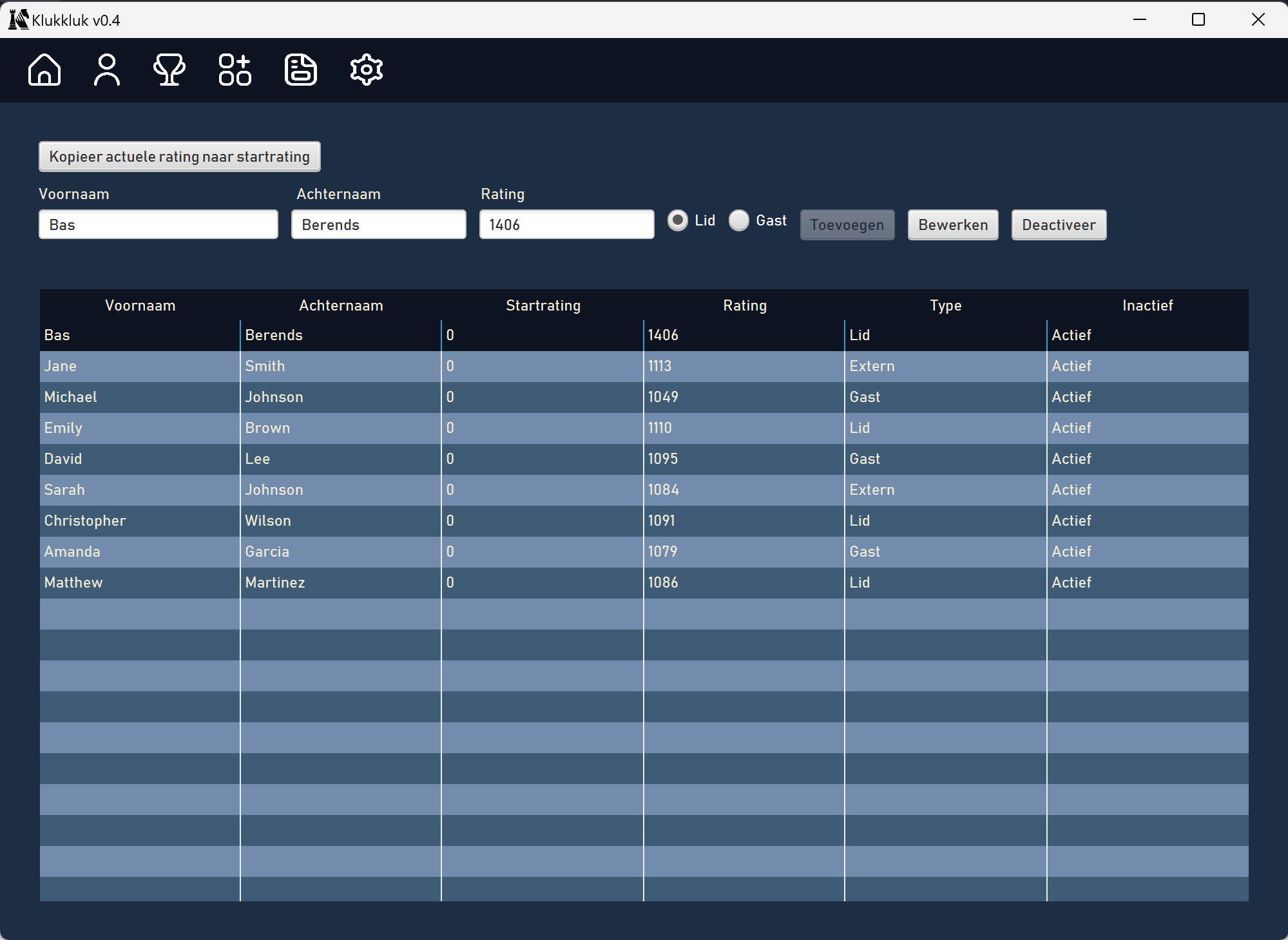Click the Lee cell
This screenshot has width=1288, height=940.
point(341,459)
